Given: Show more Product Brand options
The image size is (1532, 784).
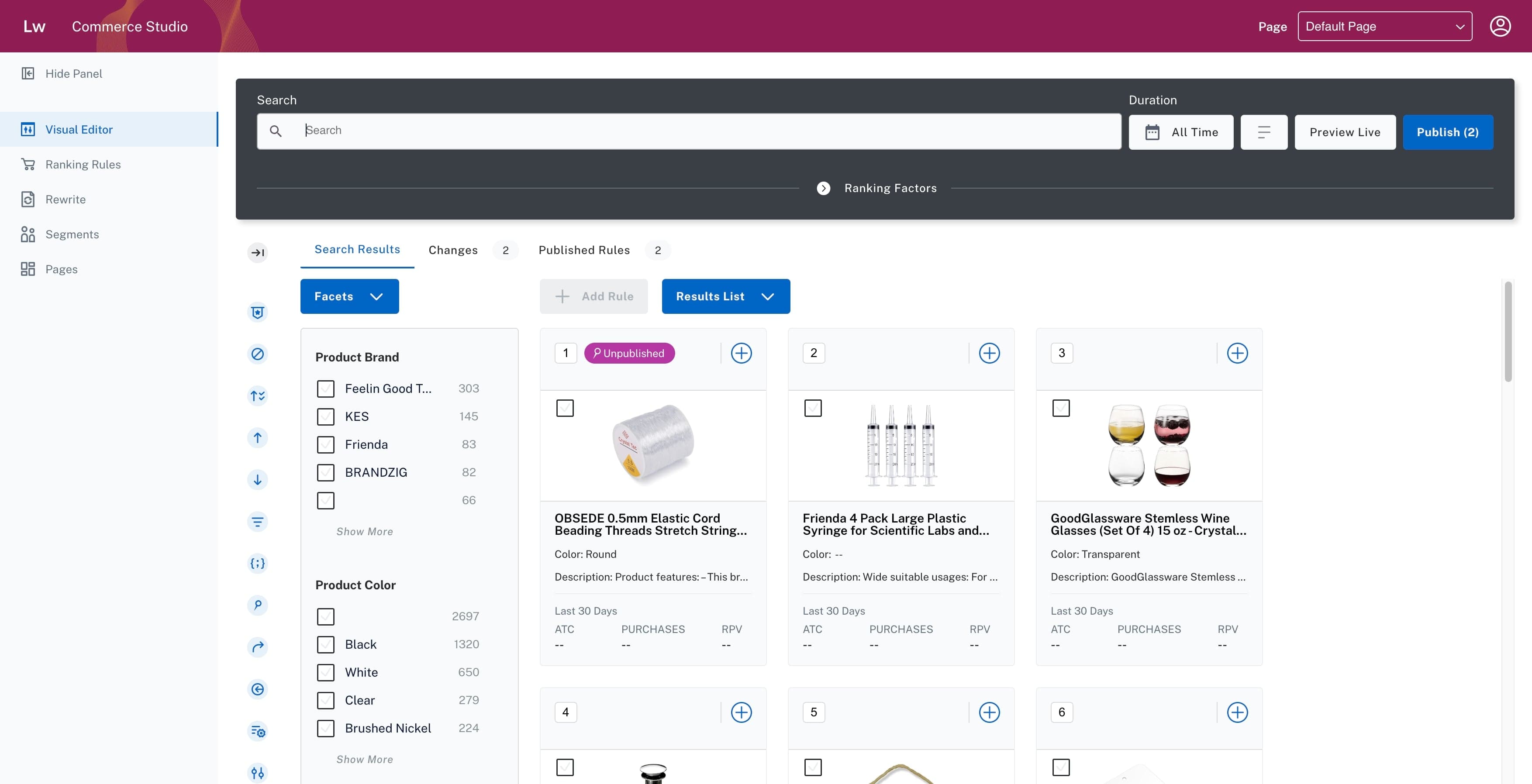Looking at the screenshot, I should click(365, 531).
